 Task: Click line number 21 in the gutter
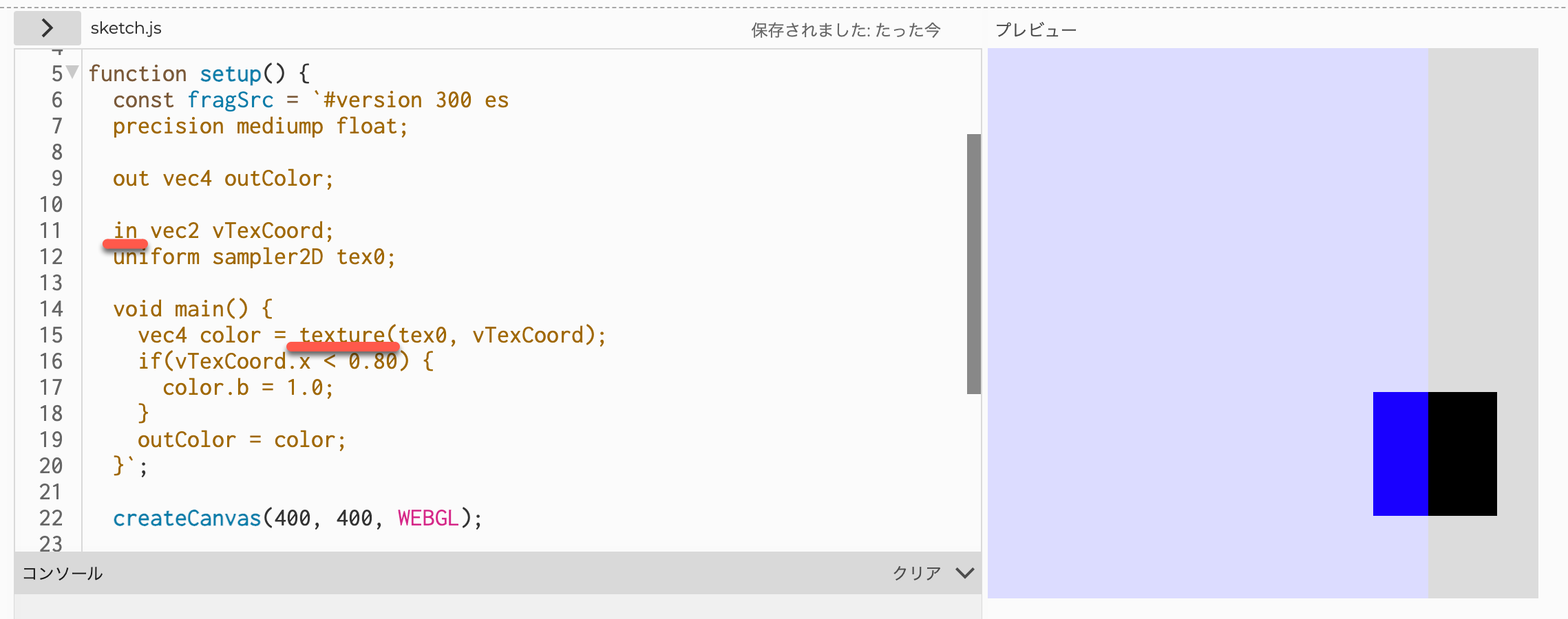(51, 492)
